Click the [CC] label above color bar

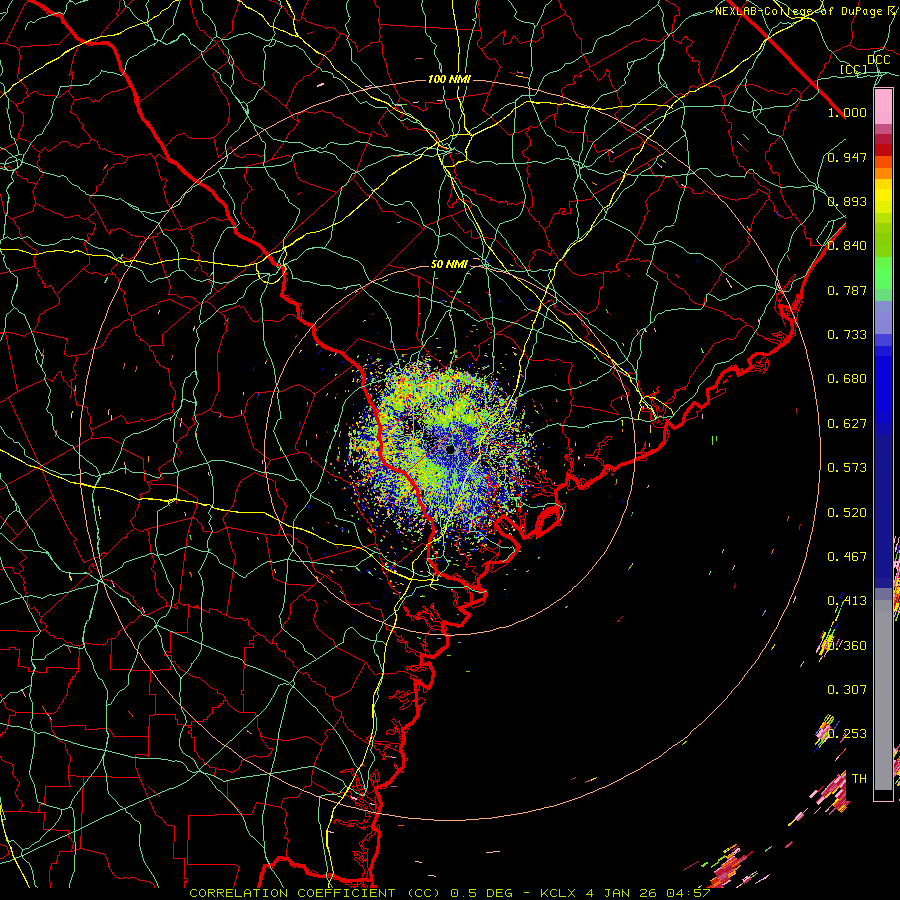point(854,69)
